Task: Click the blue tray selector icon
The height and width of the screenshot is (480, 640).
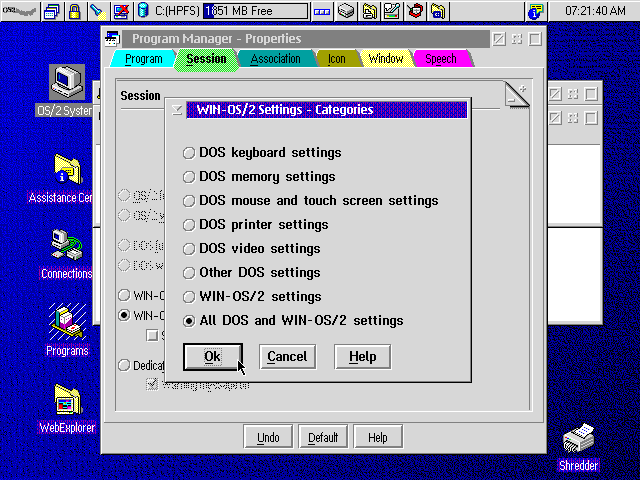Action: tap(322, 11)
